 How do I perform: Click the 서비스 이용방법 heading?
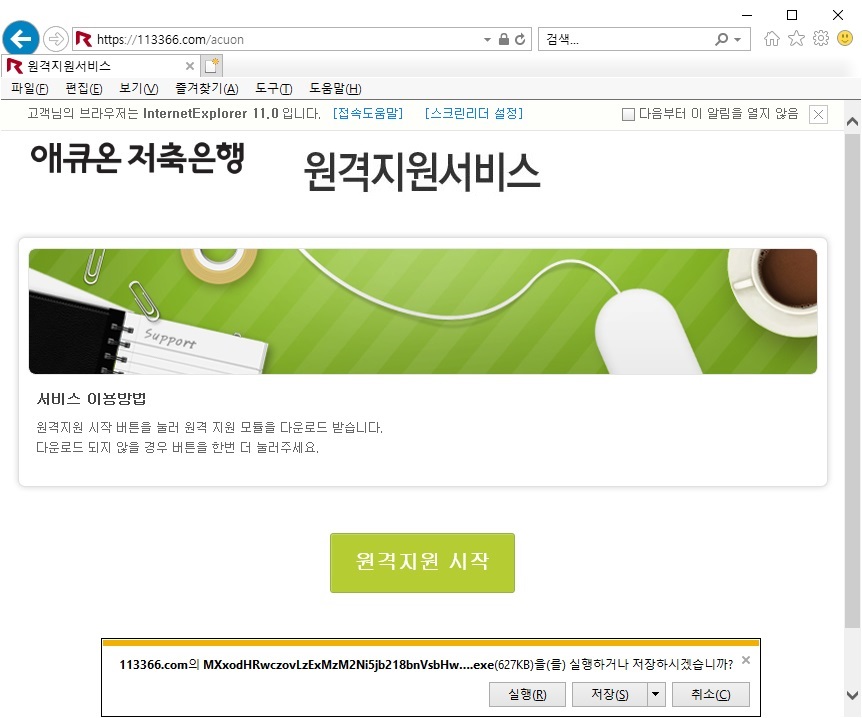pos(91,399)
